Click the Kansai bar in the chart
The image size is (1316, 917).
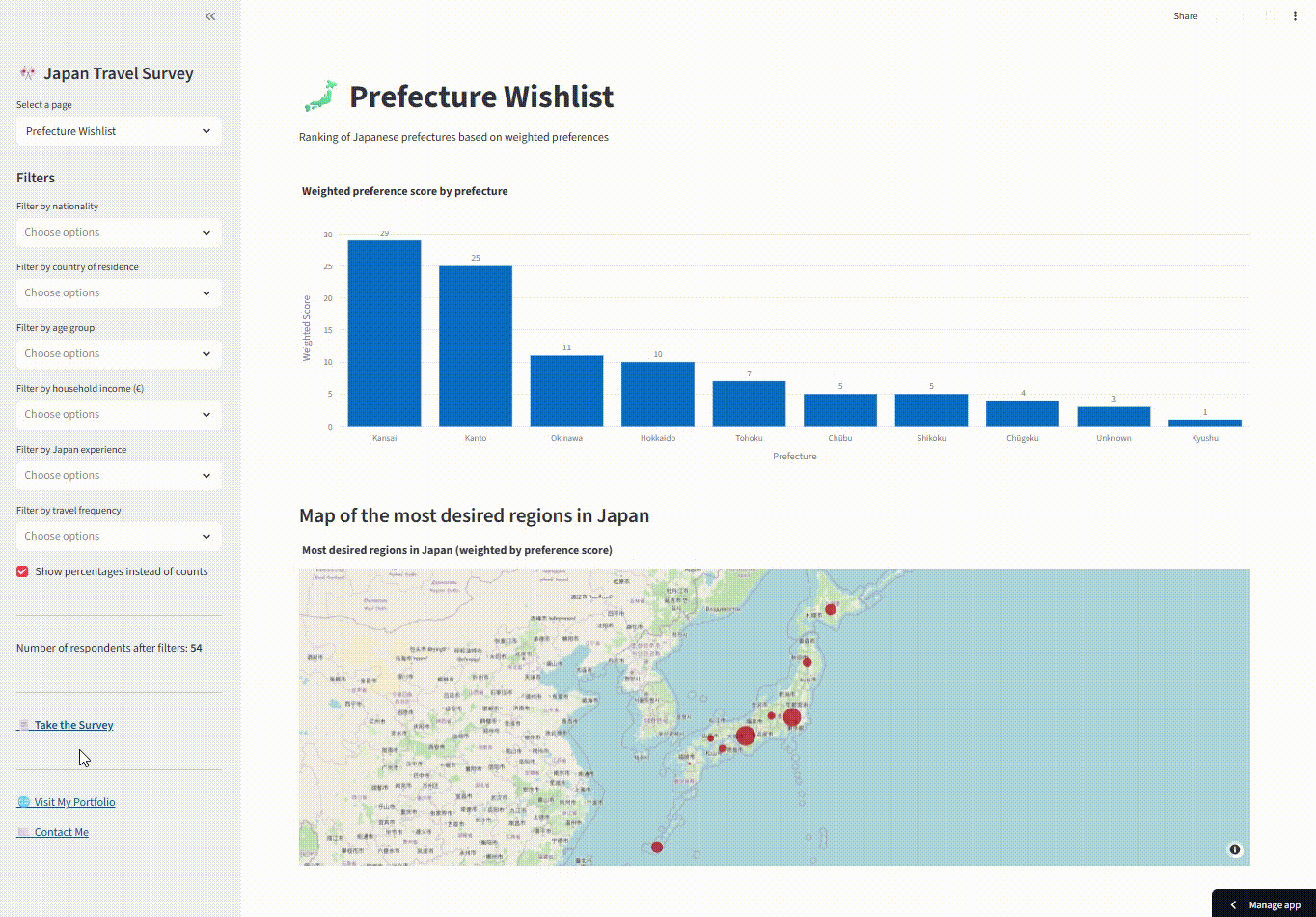384,333
